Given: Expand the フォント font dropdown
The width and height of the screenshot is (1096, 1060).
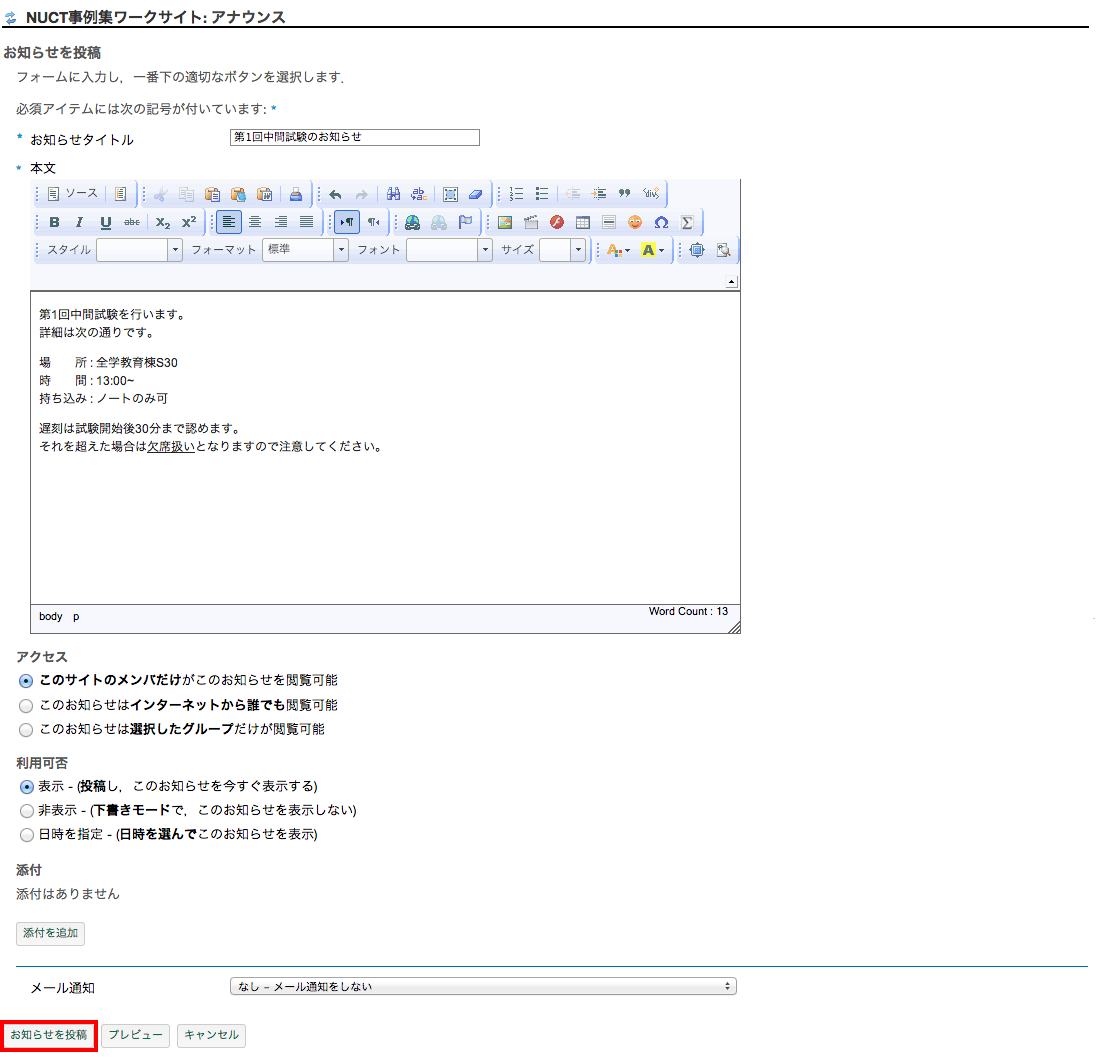Looking at the screenshot, I should (449, 250).
